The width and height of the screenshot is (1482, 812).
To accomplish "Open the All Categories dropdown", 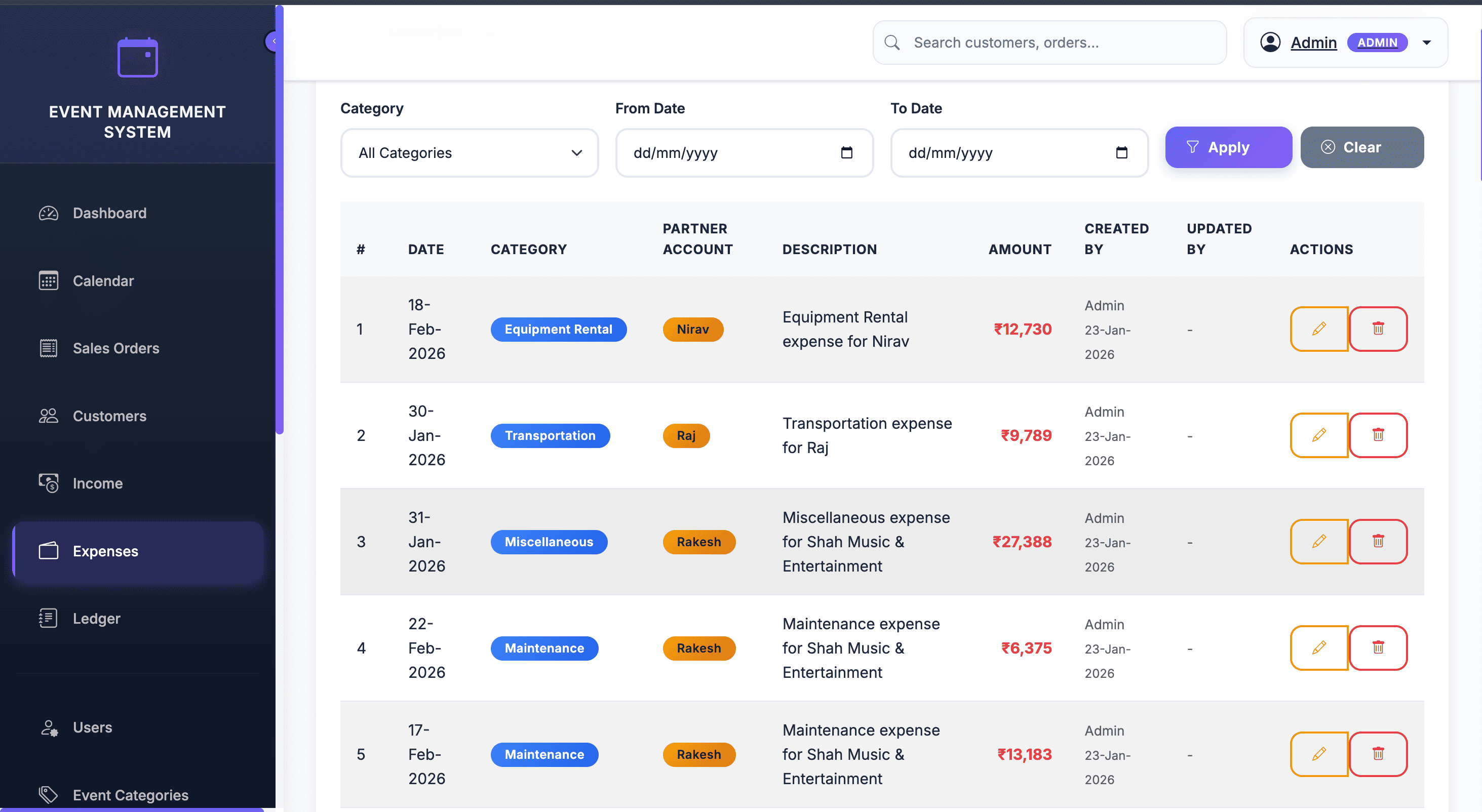I will 470,153.
